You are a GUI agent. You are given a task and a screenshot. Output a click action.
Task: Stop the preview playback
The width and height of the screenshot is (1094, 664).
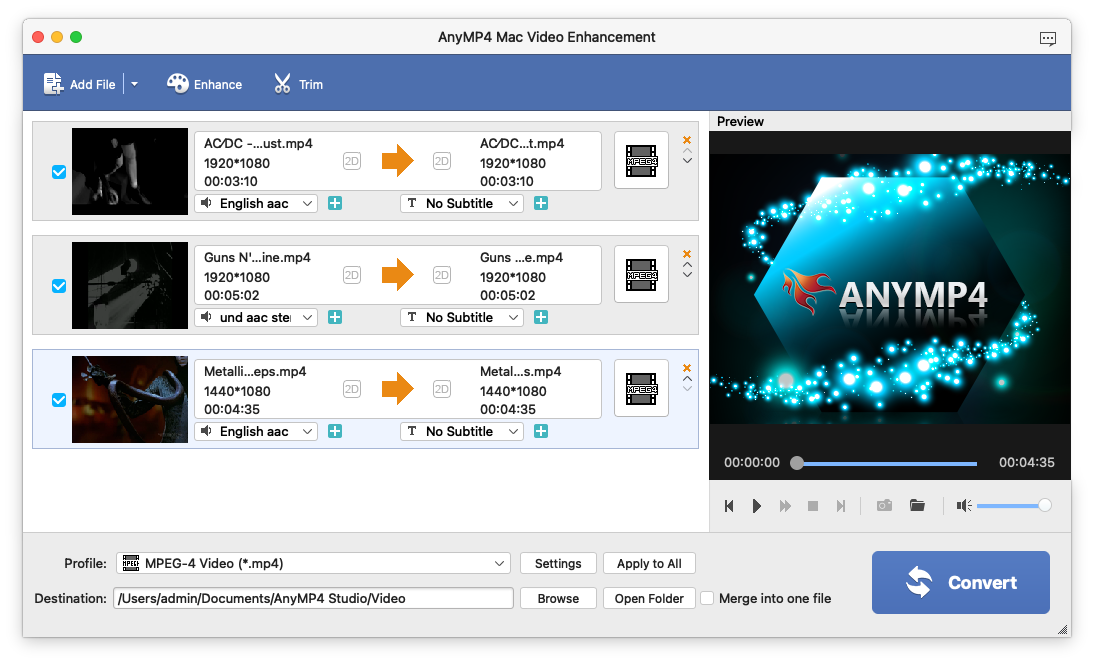click(813, 506)
